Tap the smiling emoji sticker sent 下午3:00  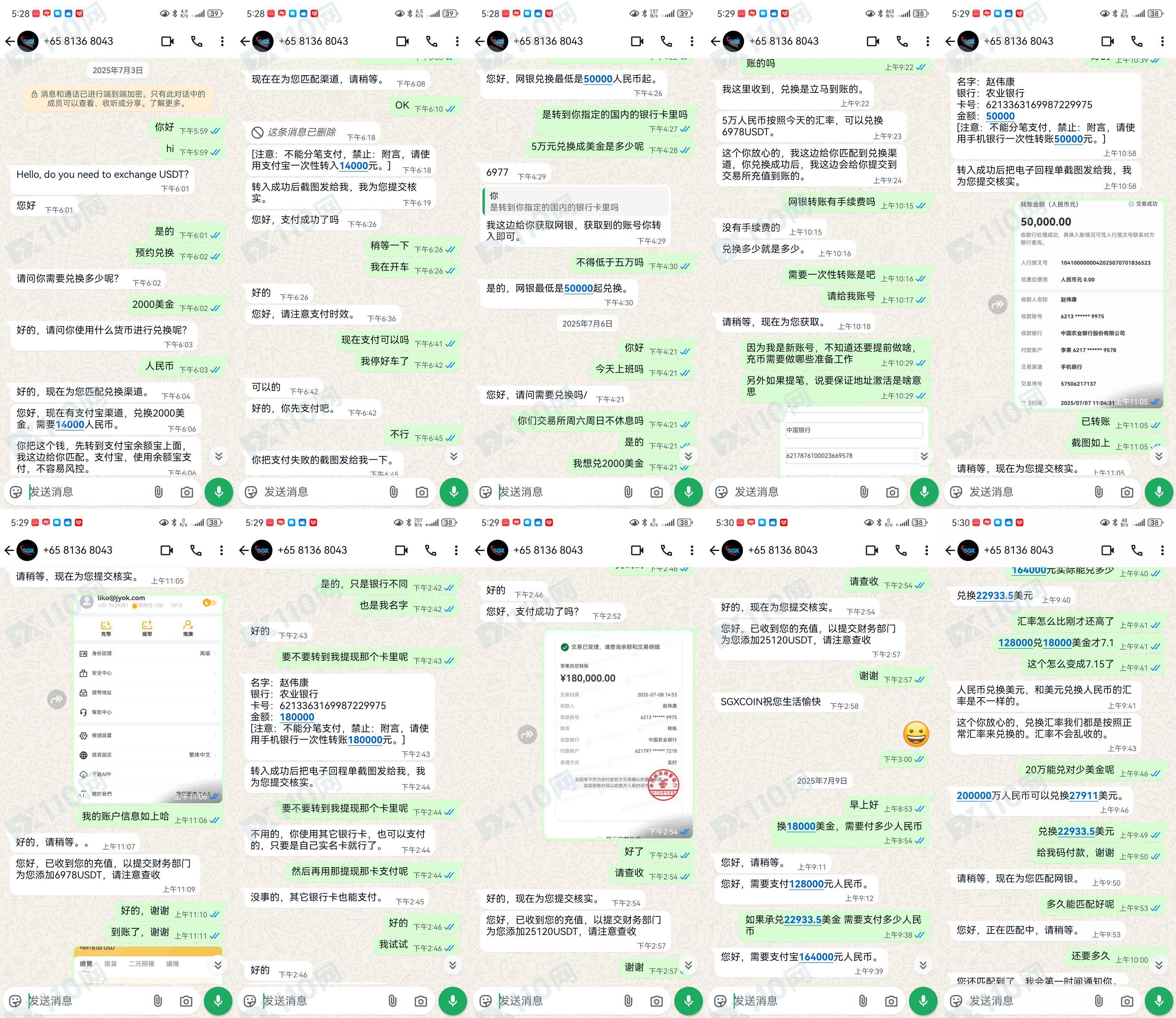pyautogui.click(x=916, y=735)
